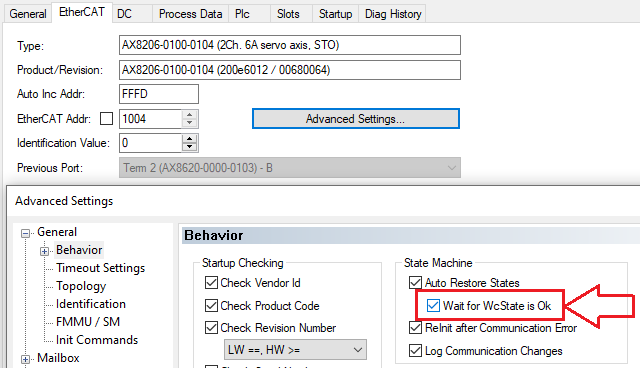The width and height of the screenshot is (640, 368).
Task: Toggle Wait for WcState is Ok
Action: point(433,306)
